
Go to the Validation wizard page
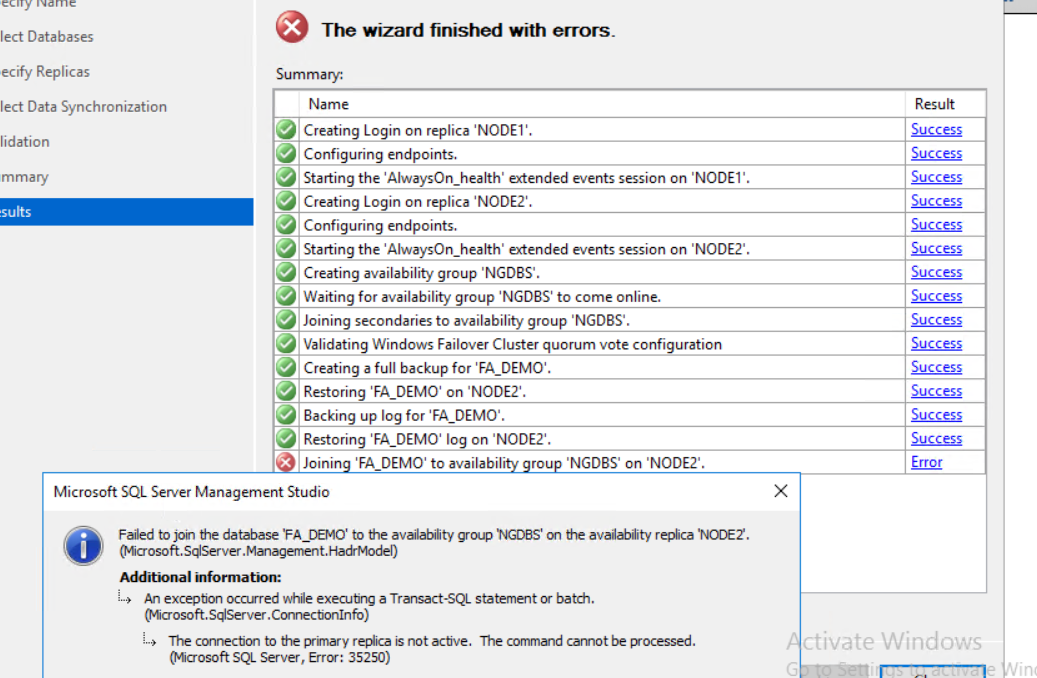coord(24,142)
